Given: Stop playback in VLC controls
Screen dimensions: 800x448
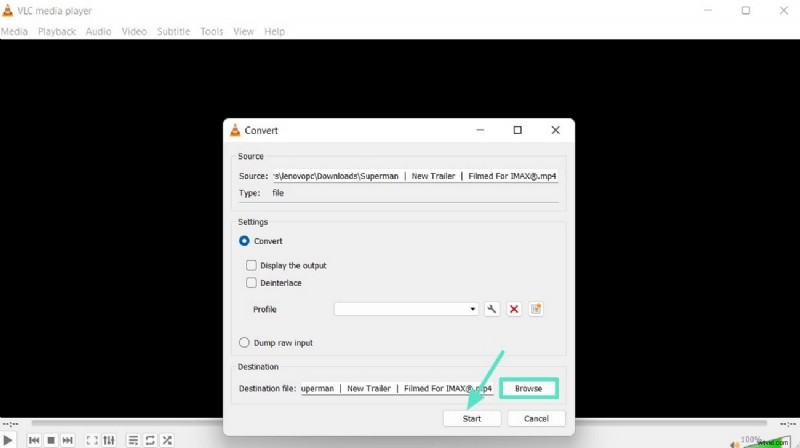Looking at the screenshot, I should [x=51, y=440].
